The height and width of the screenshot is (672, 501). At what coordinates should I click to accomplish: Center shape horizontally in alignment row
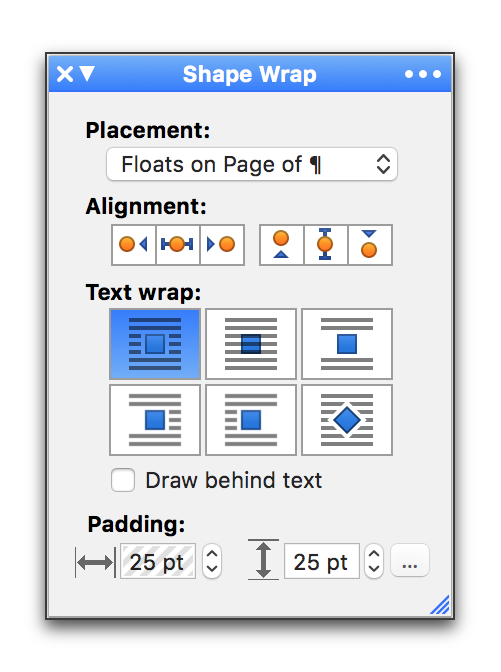click(x=178, y=245)
